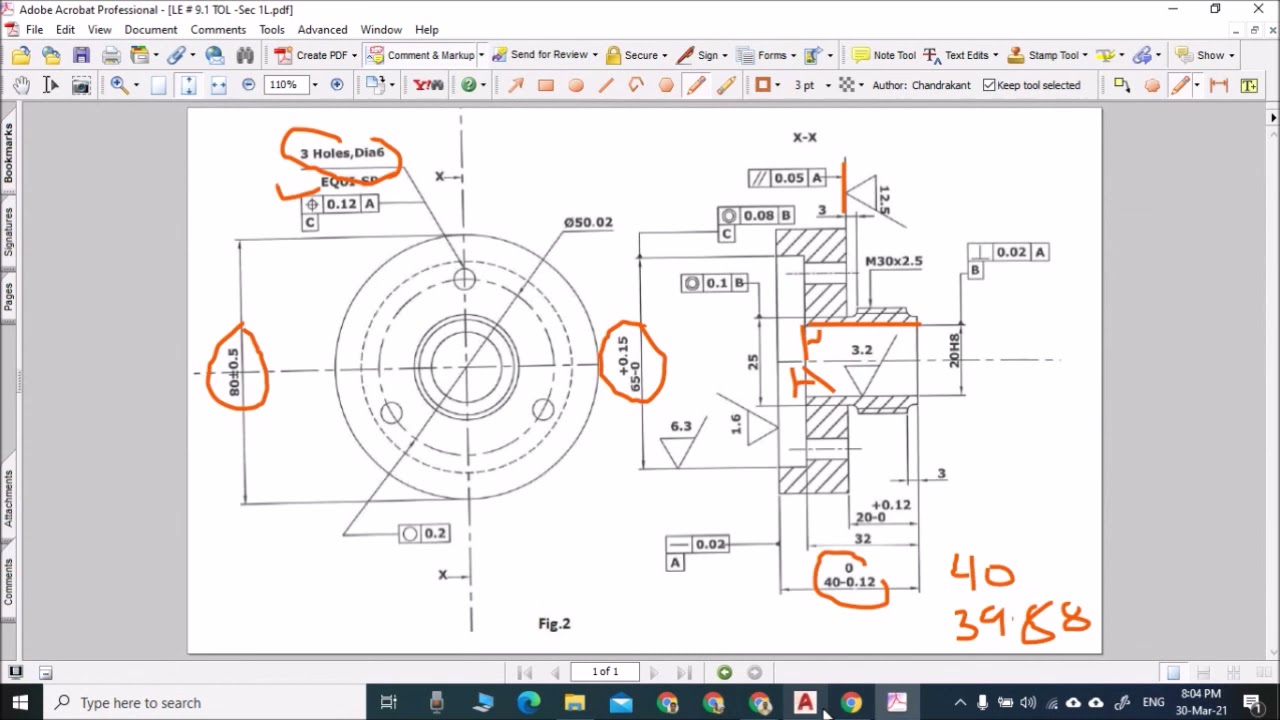Select Single Page layout in status bar
The height and width of the screenshot is (720, 1280).
point(1173,673)
